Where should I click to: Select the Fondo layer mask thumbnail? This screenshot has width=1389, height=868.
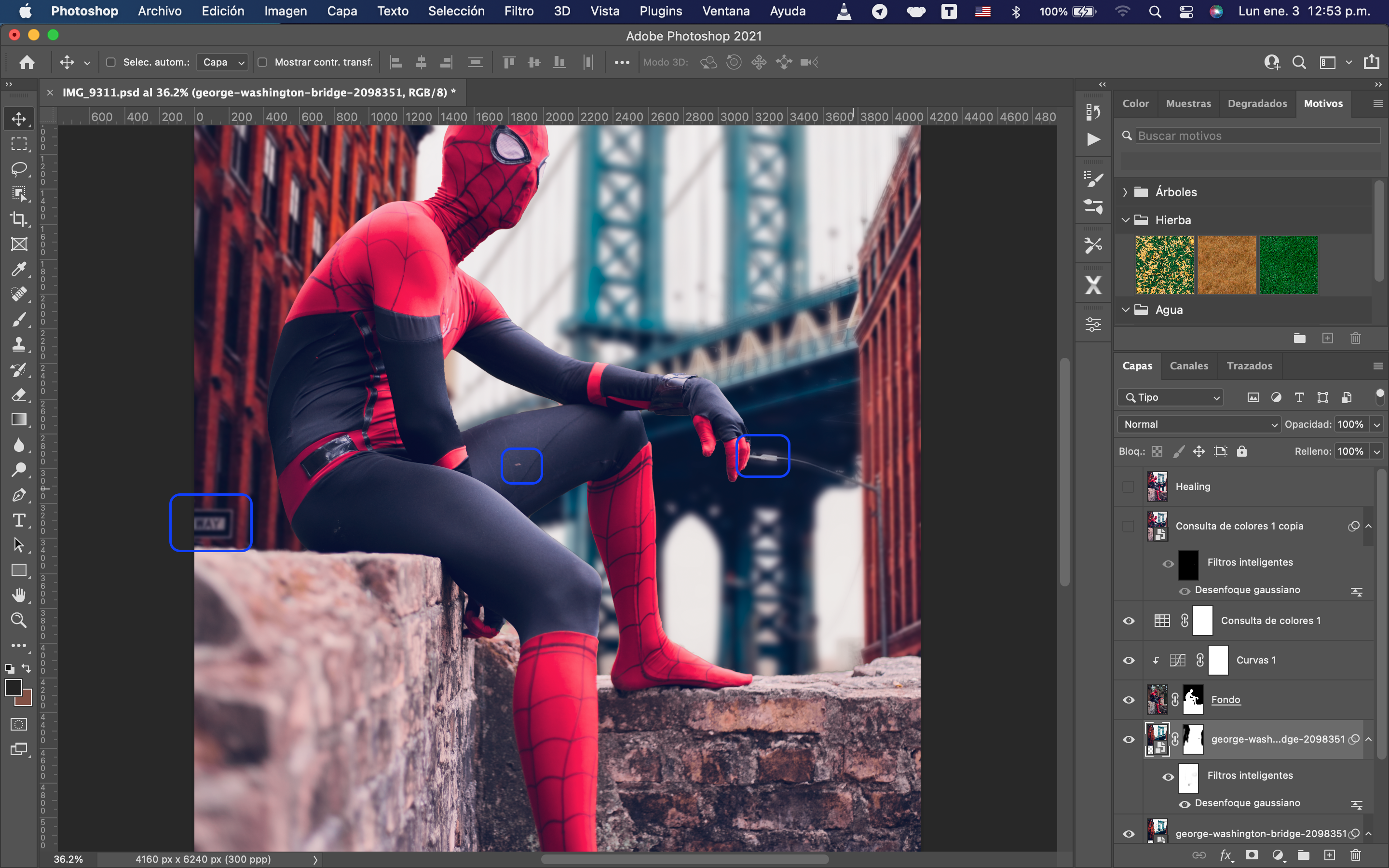point(1193,700)
